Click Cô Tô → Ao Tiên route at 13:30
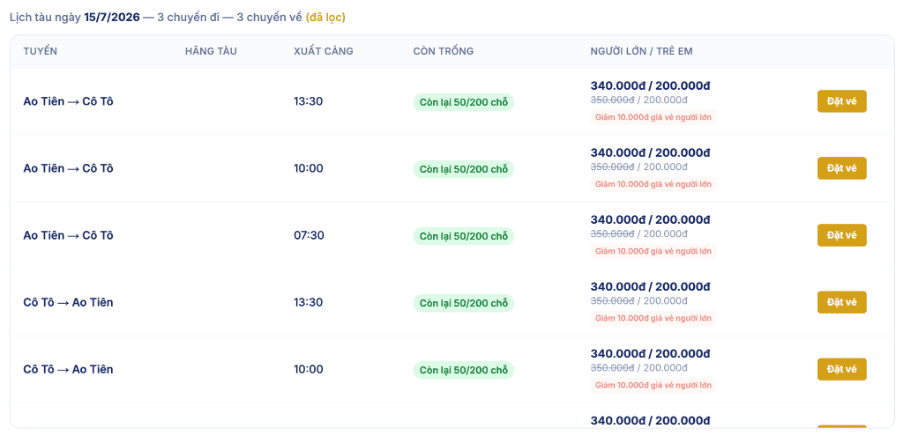 (69, 302)
